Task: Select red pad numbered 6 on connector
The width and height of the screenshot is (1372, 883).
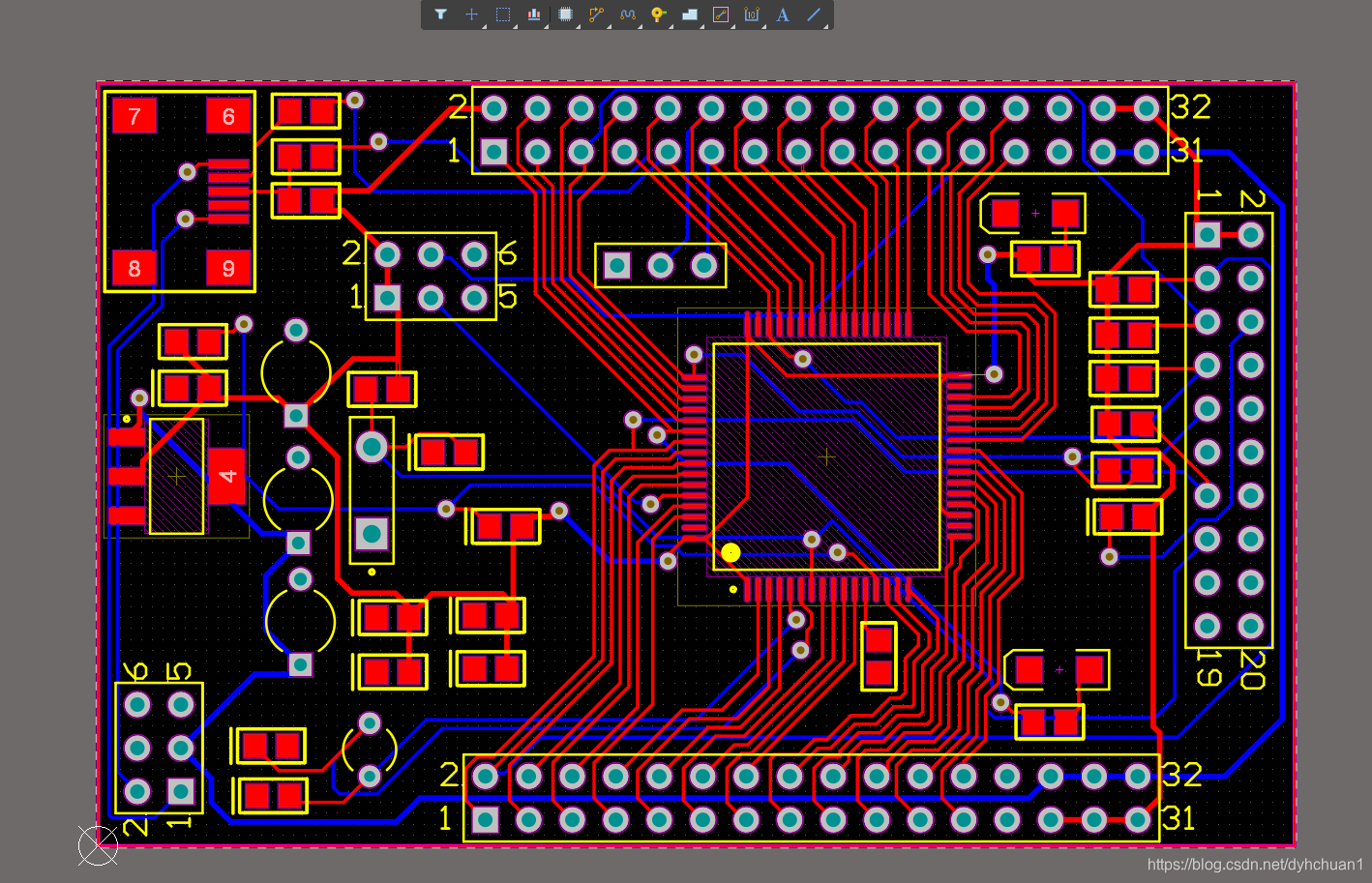Action: [x=228, y=116]
